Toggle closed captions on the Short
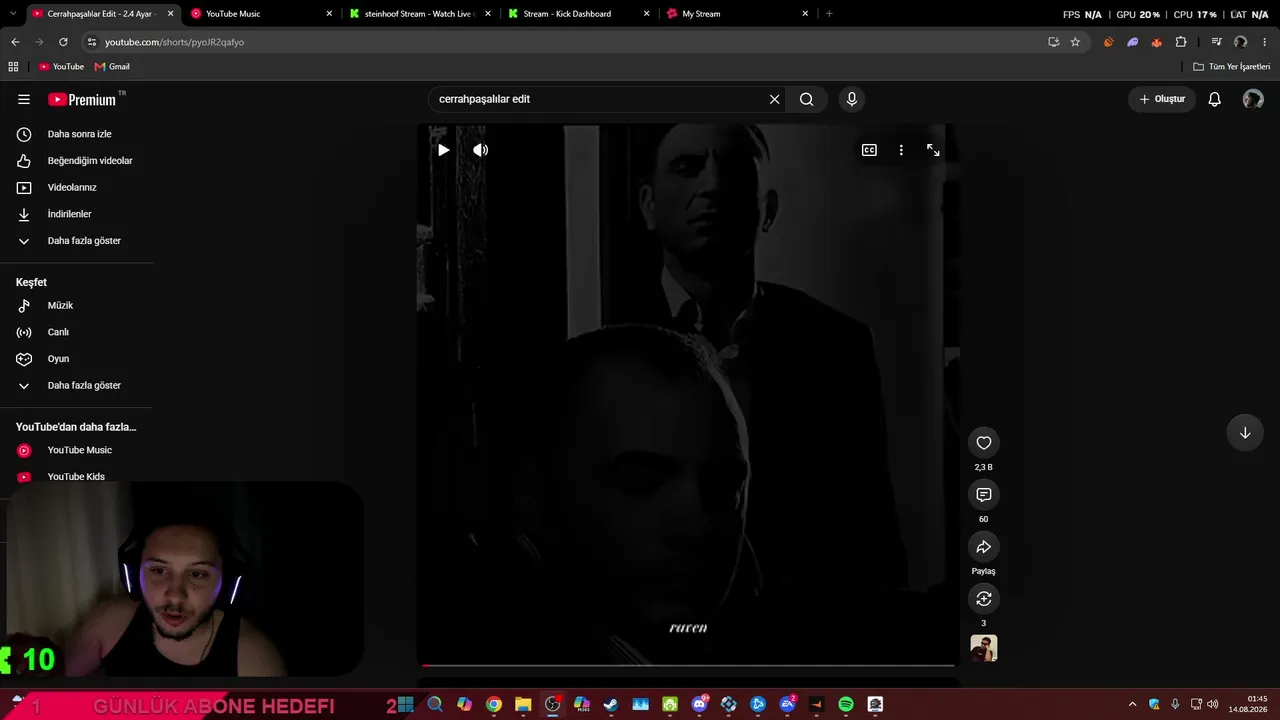This screenshot has width=1280, height=720. 869,150
